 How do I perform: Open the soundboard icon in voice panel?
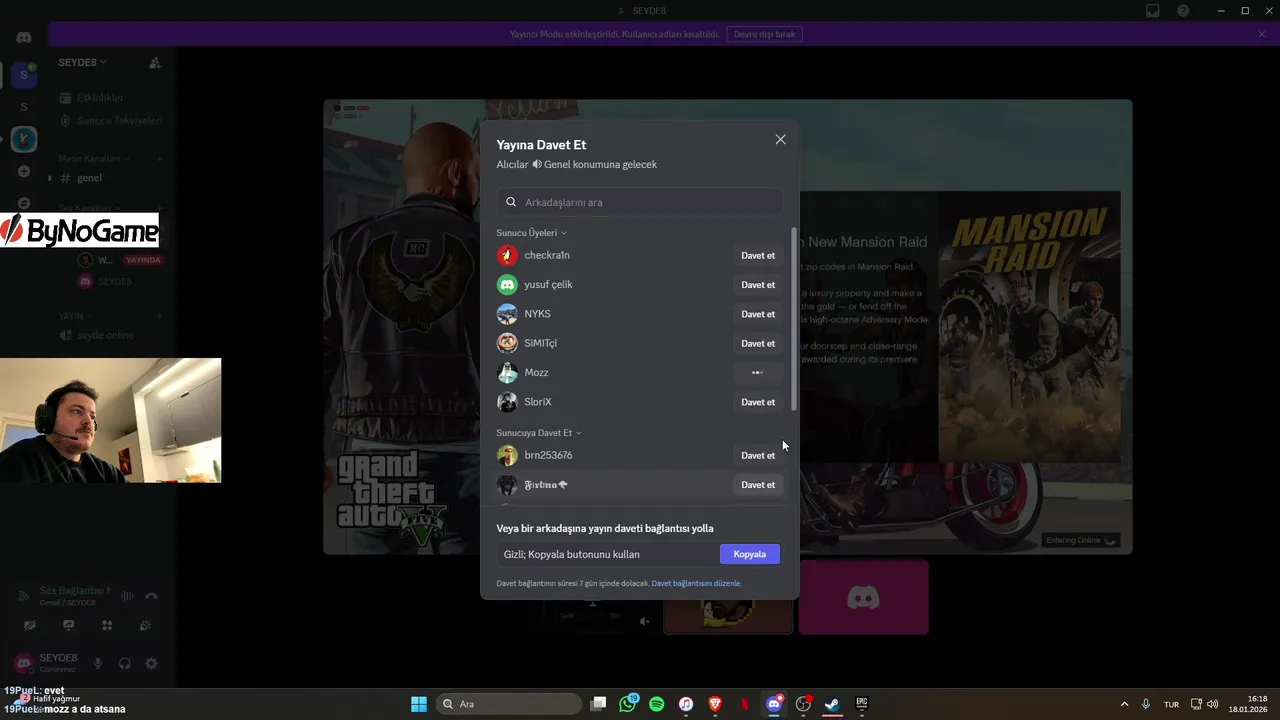click(145, 626)
